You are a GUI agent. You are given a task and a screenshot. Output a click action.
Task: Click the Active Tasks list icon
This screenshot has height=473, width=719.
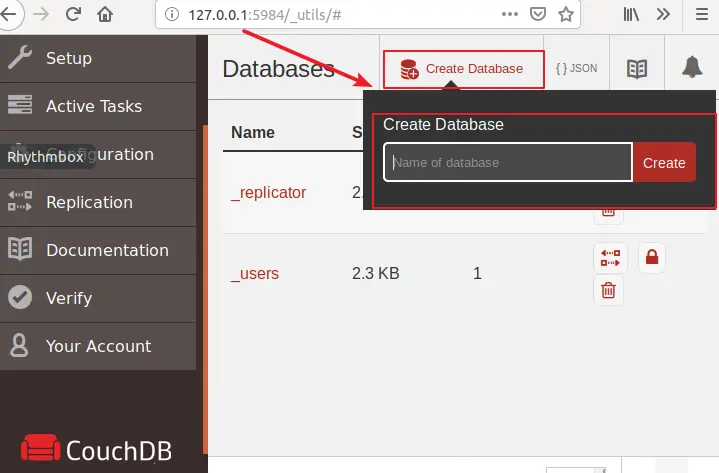pos(20,104)
